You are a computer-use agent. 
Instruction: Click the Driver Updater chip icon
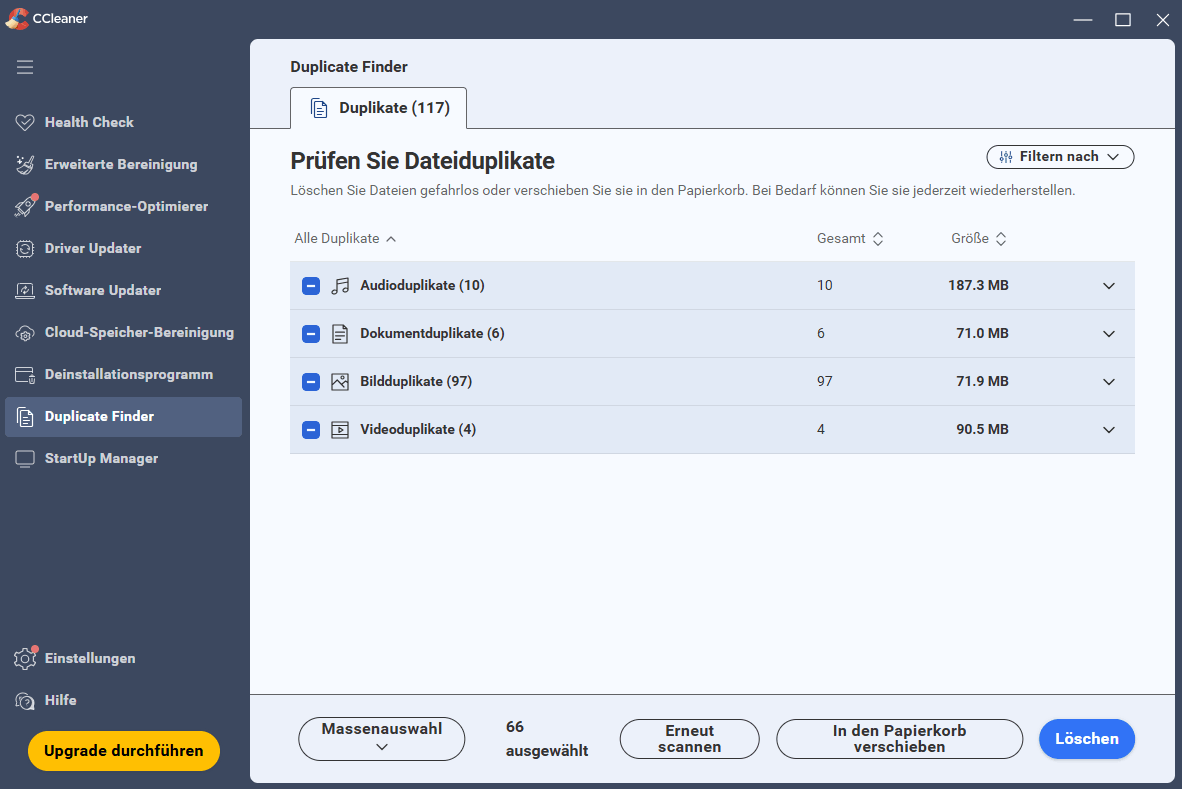point(25,249)
